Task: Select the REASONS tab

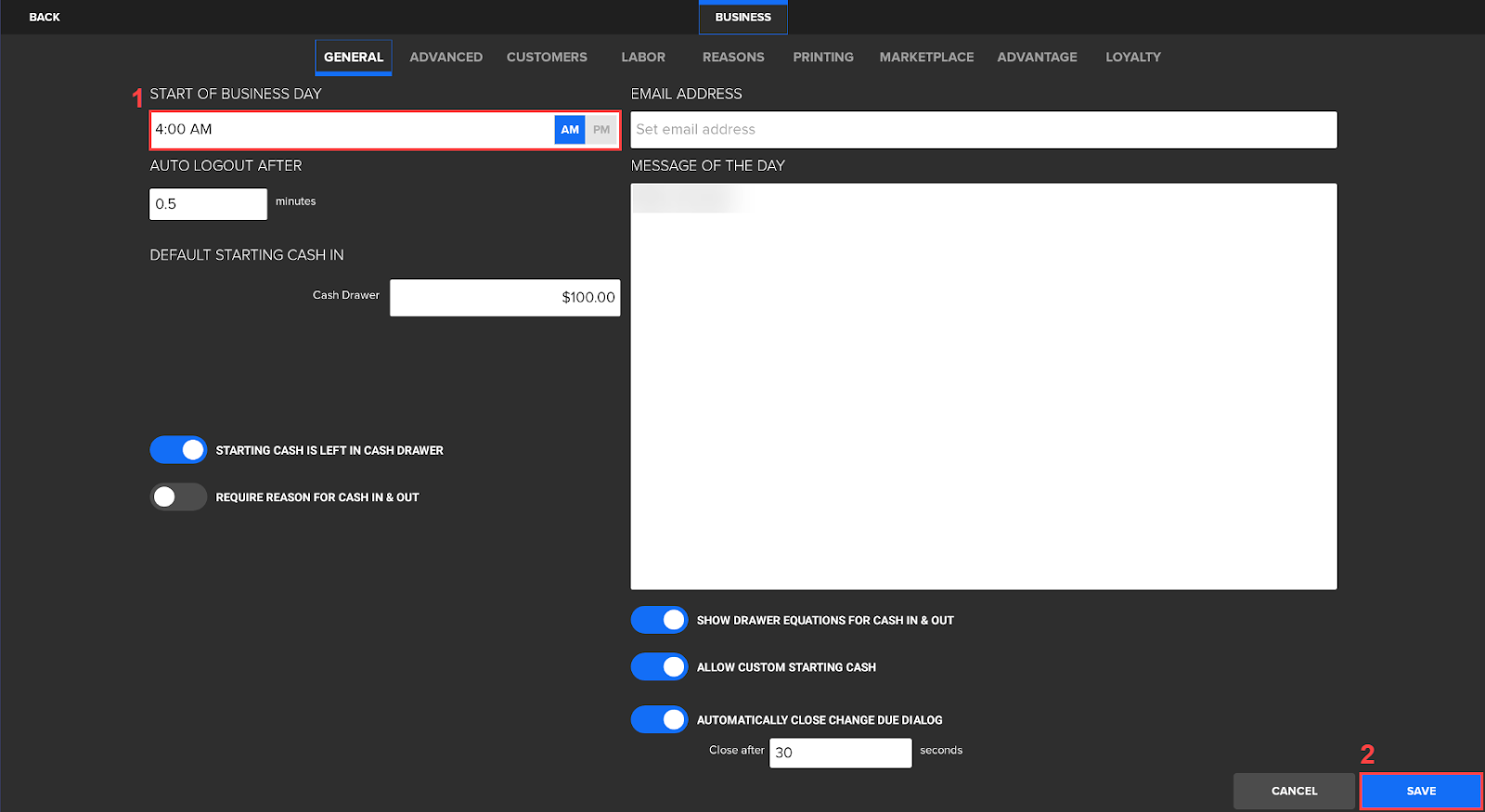Action: [733, 57]
